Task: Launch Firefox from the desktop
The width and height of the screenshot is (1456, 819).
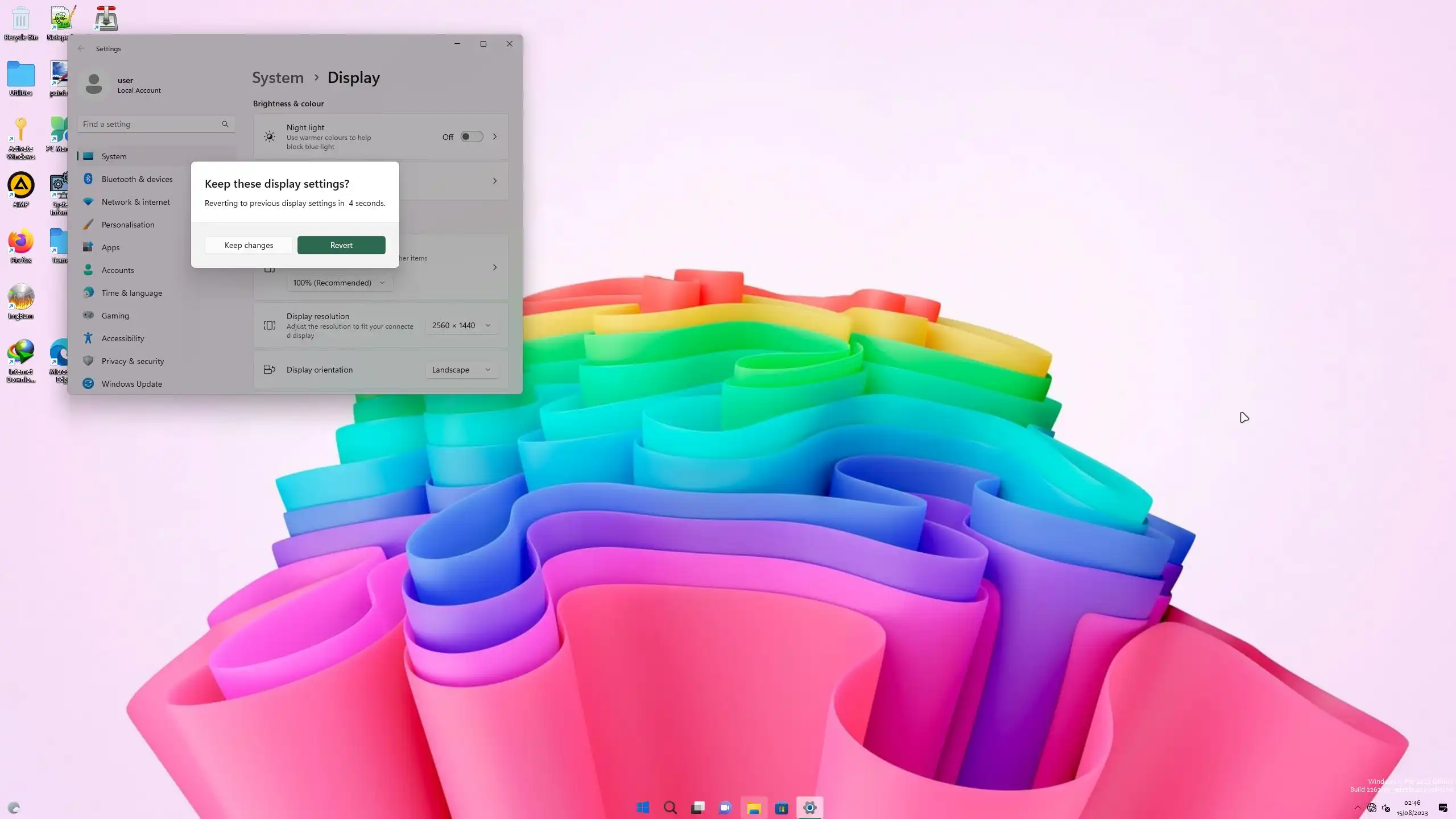Action: pos(21,245)
